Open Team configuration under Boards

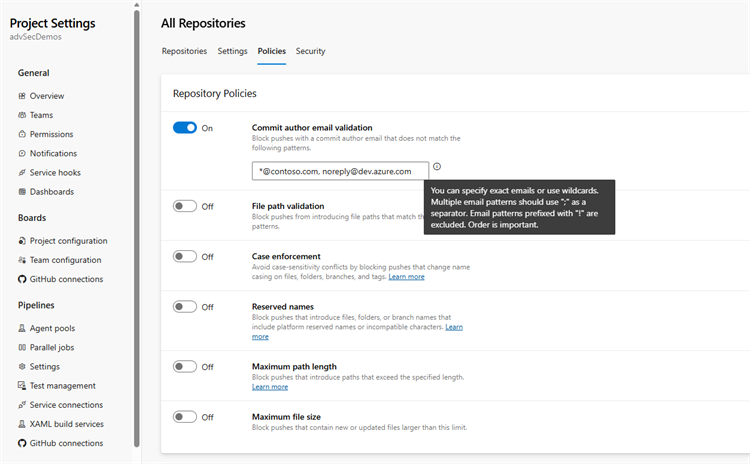66,260
